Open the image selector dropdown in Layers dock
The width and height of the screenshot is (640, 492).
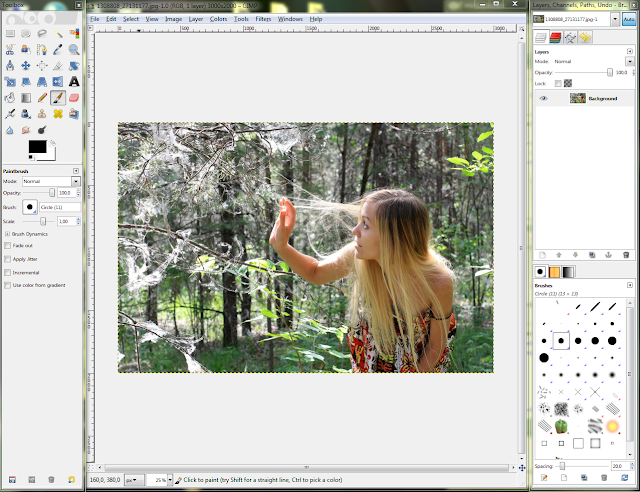[615, 19]
